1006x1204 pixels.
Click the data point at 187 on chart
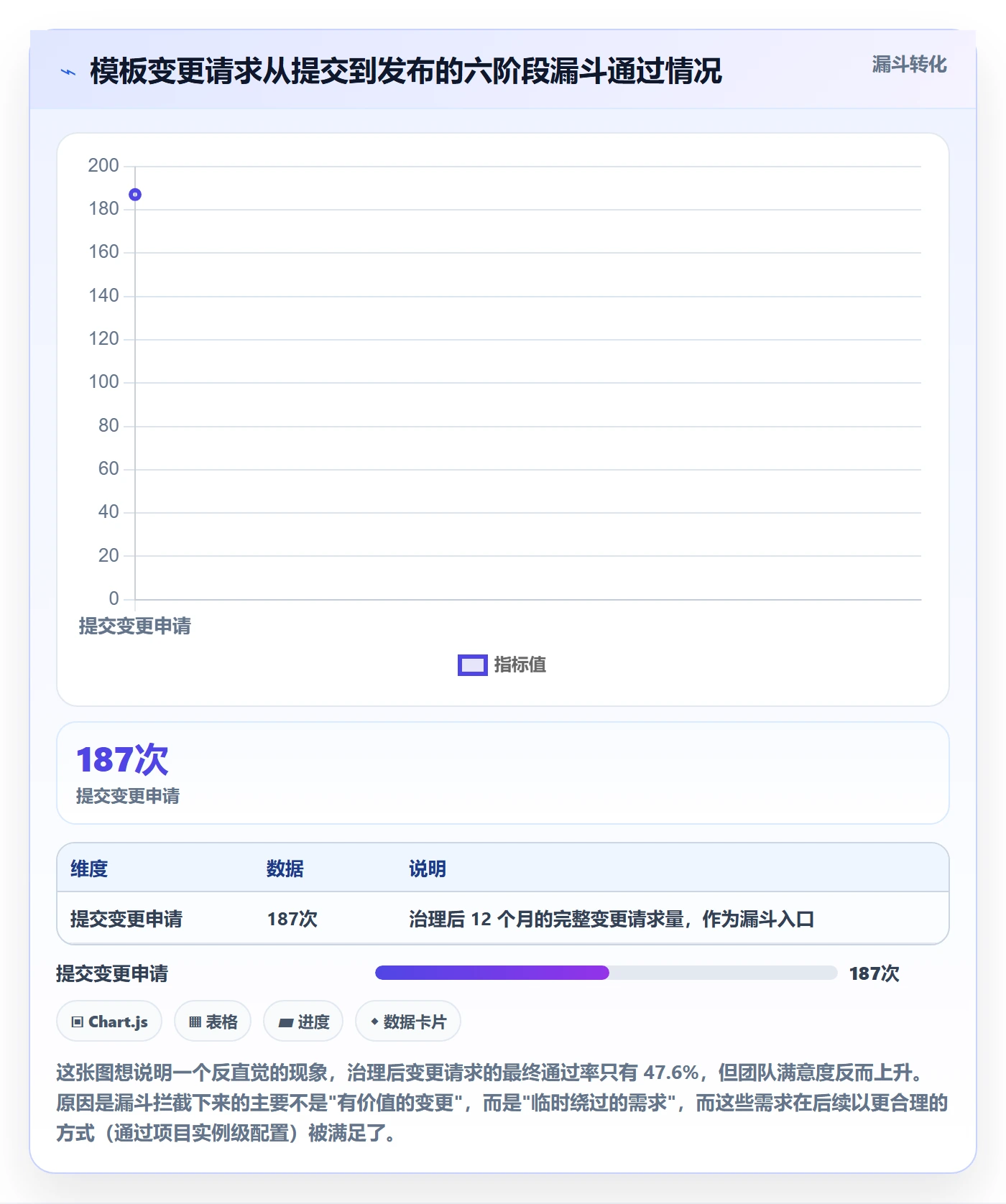(135, 195)
